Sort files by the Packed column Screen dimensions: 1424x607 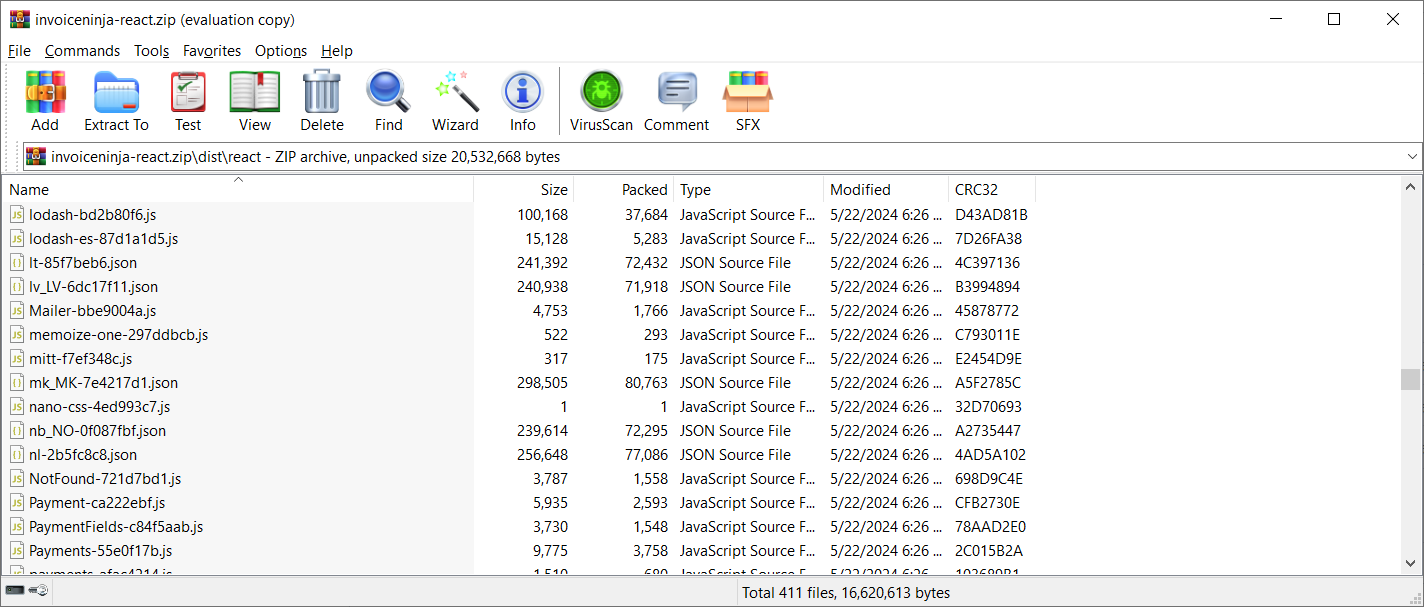pyautogui.click(x=624, y=189)
